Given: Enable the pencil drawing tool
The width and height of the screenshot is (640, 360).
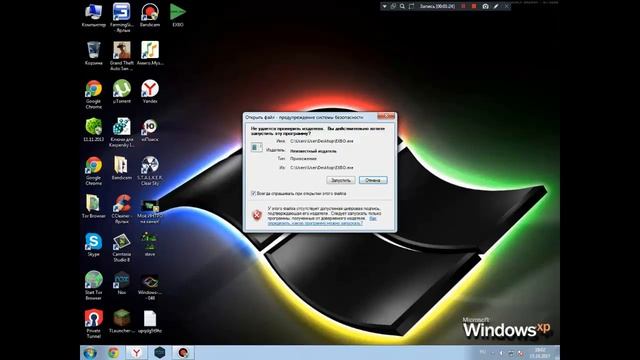Looking at the screenshot, I should click(x=496, y=7).
